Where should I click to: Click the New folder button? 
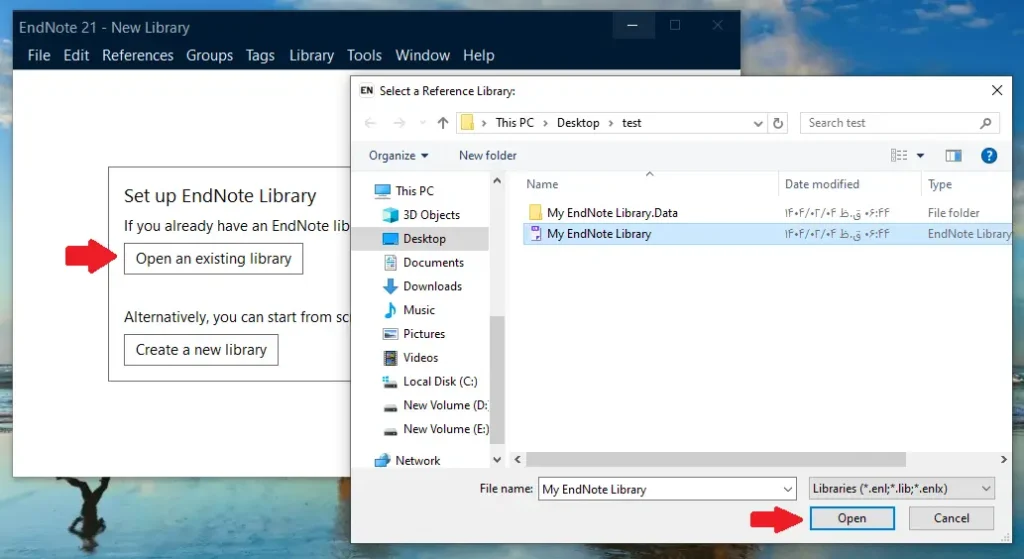[488, 155]
